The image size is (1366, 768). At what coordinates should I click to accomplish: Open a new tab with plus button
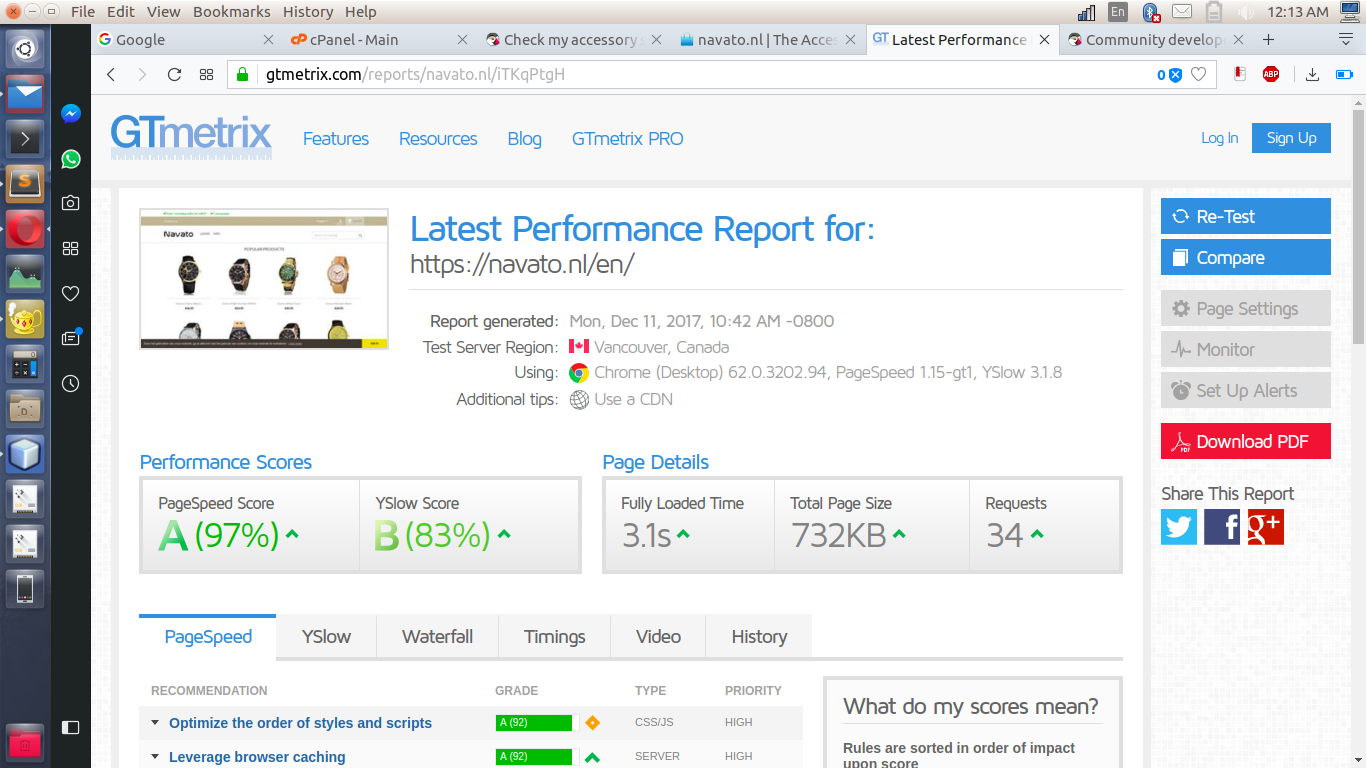(x=1268, y=40)
